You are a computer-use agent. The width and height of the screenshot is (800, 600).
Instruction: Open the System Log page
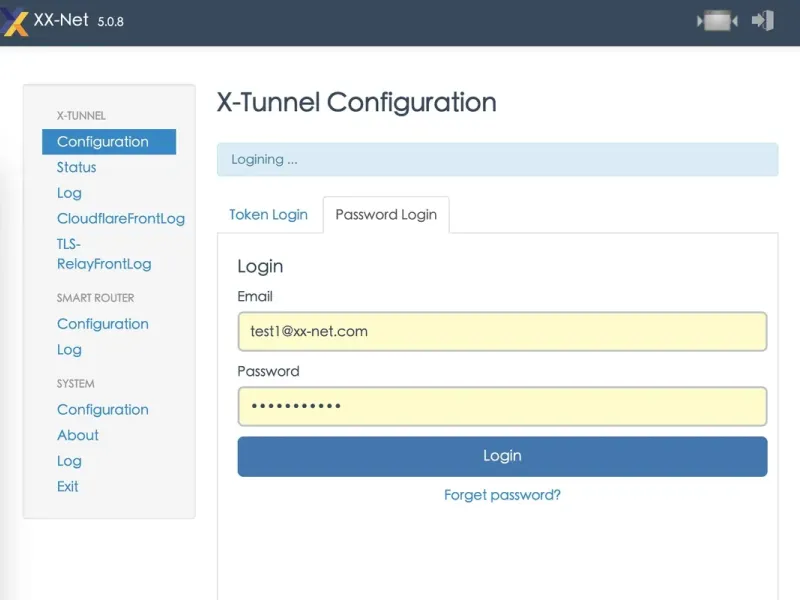69,461
